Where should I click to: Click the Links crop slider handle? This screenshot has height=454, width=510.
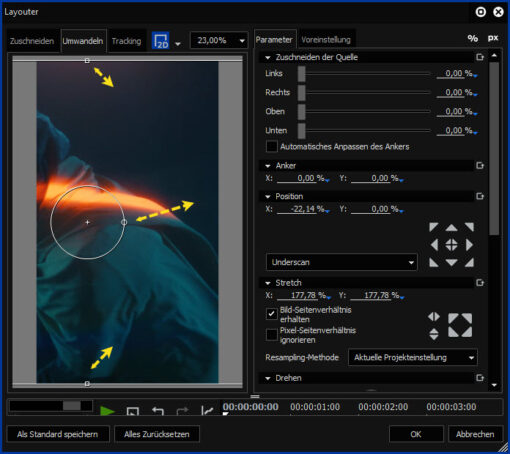[x=301, y=73]
